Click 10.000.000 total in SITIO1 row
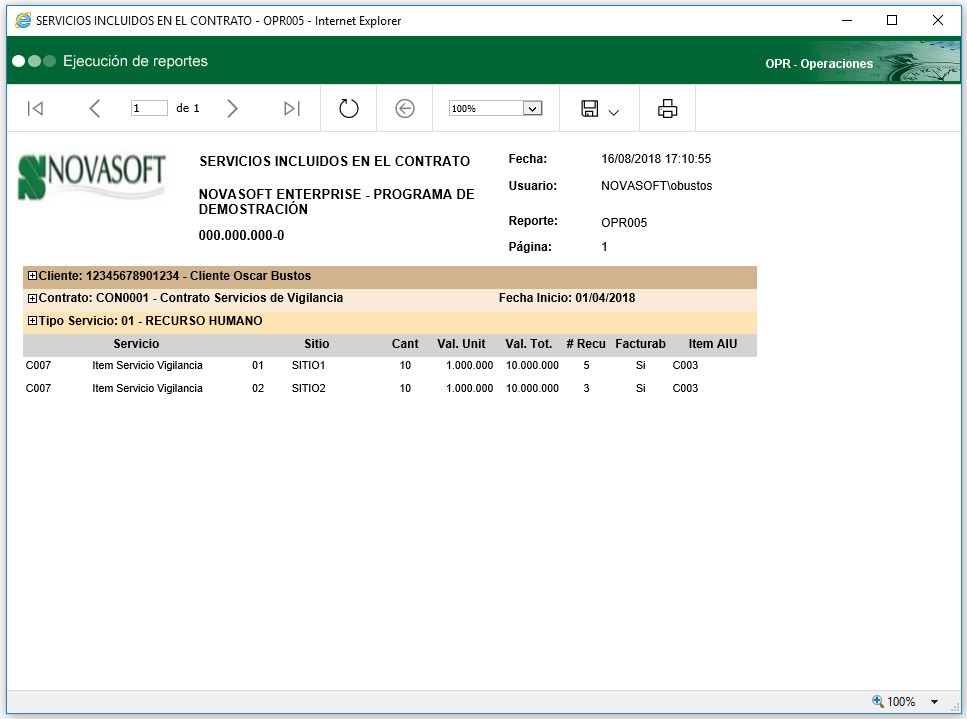 [532, 366]
